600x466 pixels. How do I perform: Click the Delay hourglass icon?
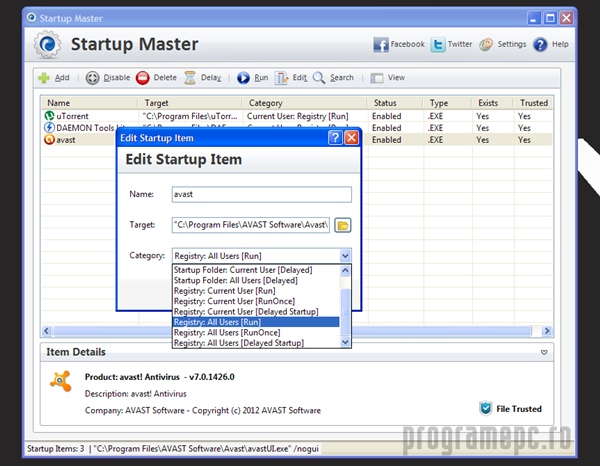tap(190, 78)
